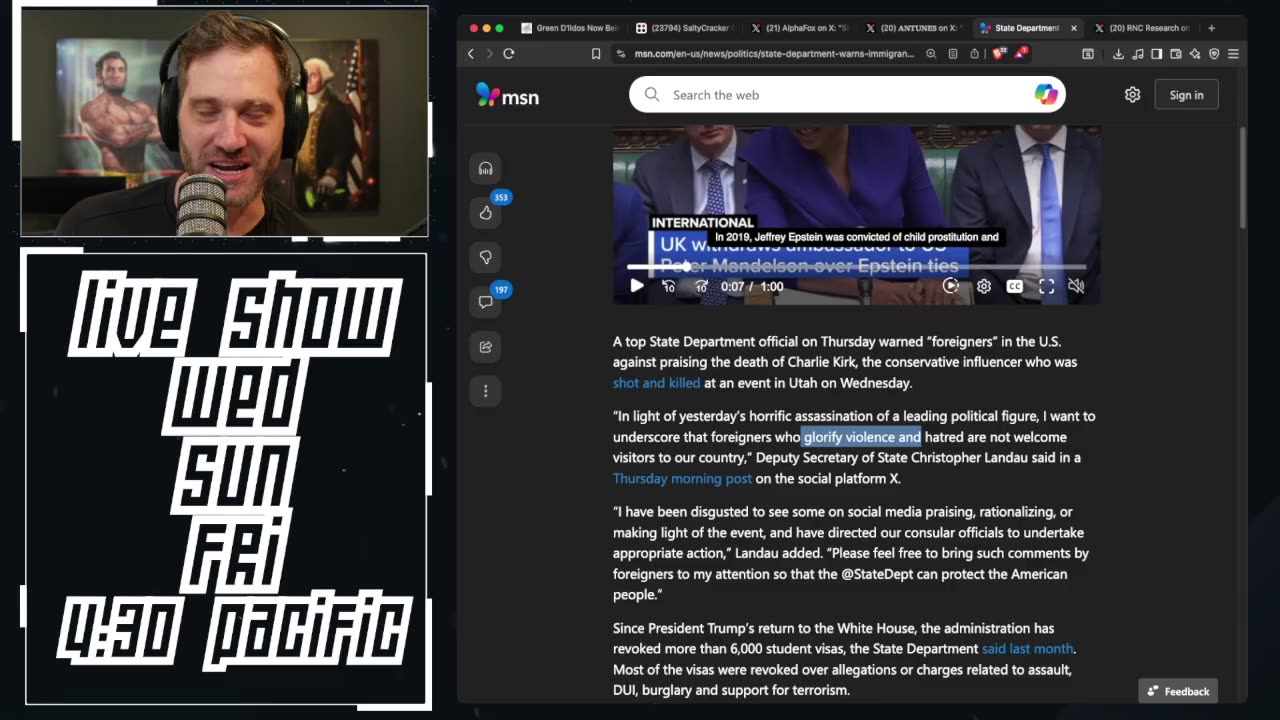Click picture-in-picture icon left of downloads

coord(1088,54)
